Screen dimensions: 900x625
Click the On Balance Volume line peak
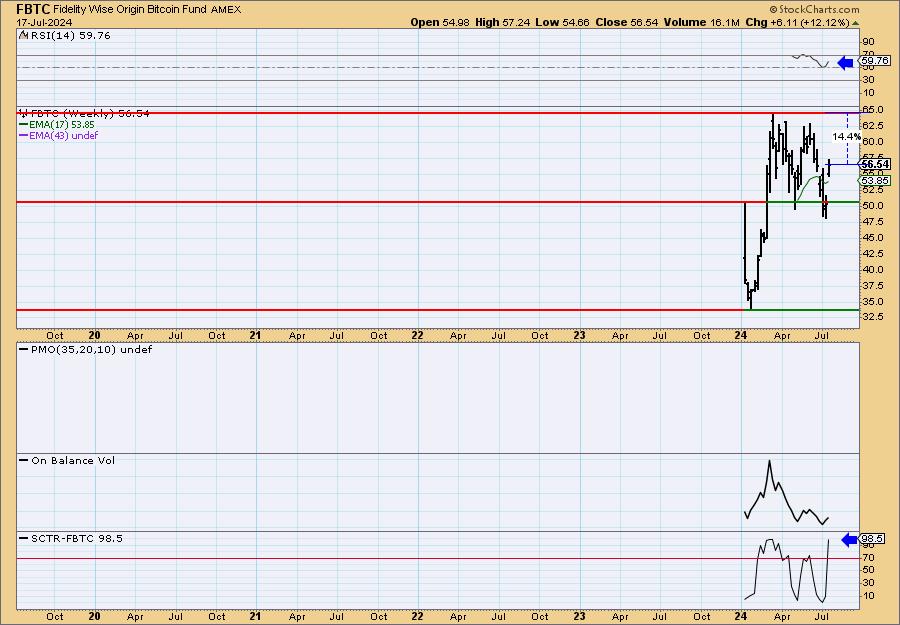coord(769,461)
